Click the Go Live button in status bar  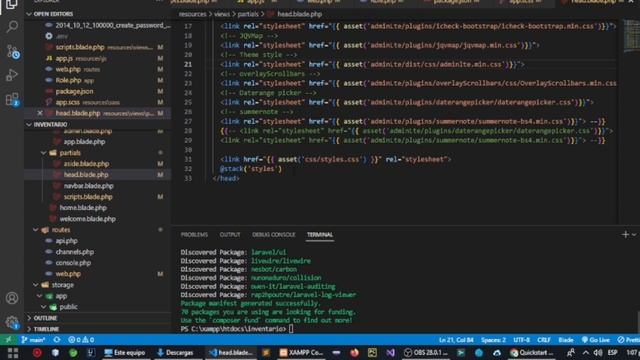tap(596, 340)
